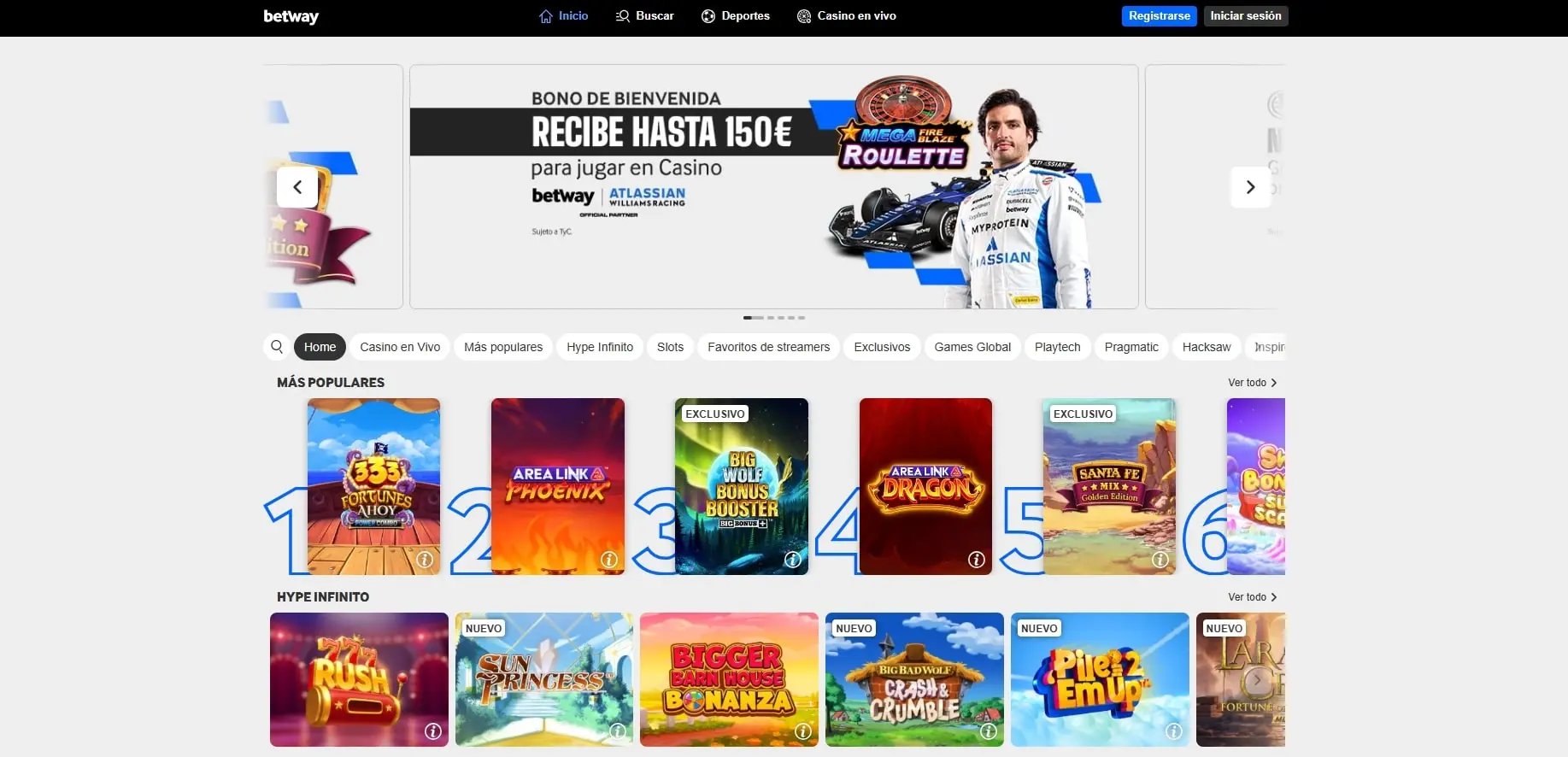Click the Deportes ball icon
Screen dimensions: 1568x757
[708, 16]
